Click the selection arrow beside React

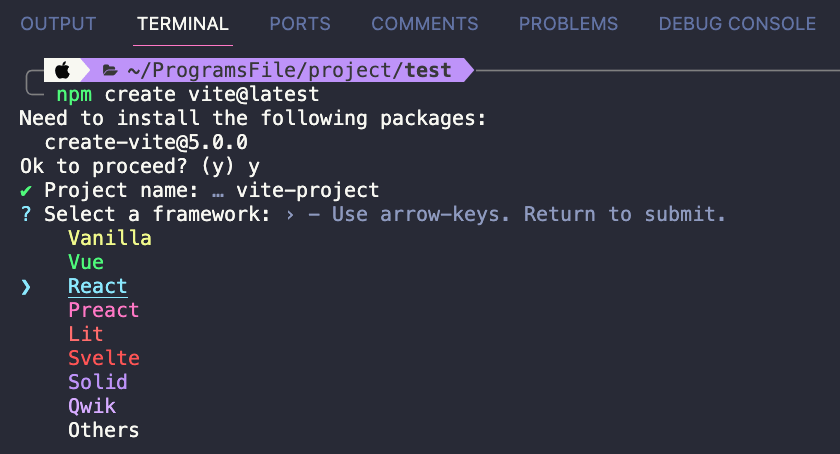coord(26,287)
